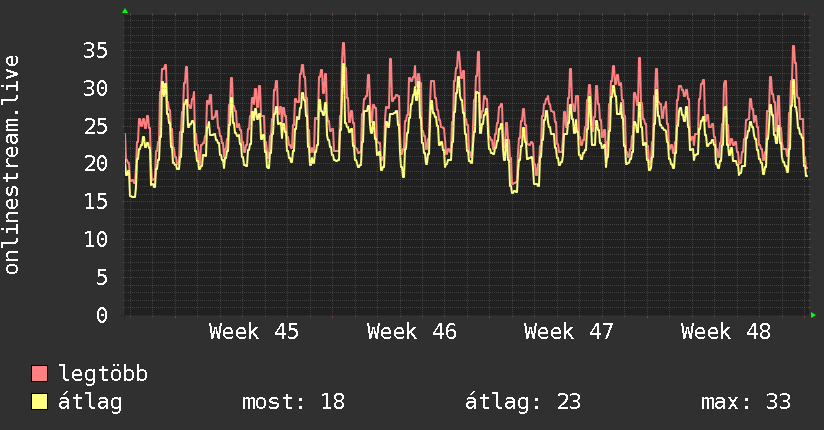Click the onlinestream.live vertical axis title
Viewport: 824px width, 430px height.
coord(11,165)
